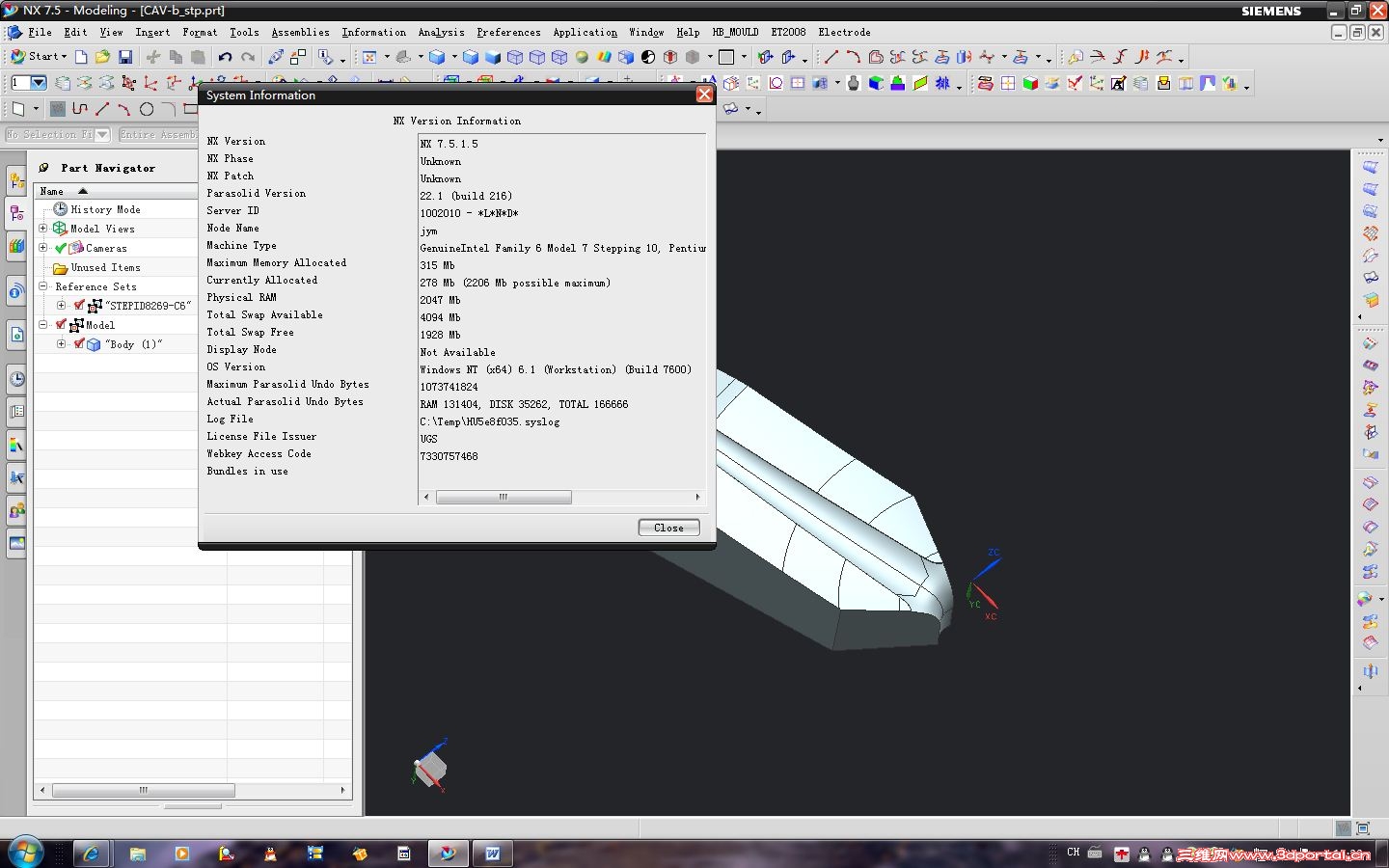Image resolution: width=1389 pixels, height=868 pixels.
Task: Open the Assembly Navigator sidebar tab
Action: [16, 180]
